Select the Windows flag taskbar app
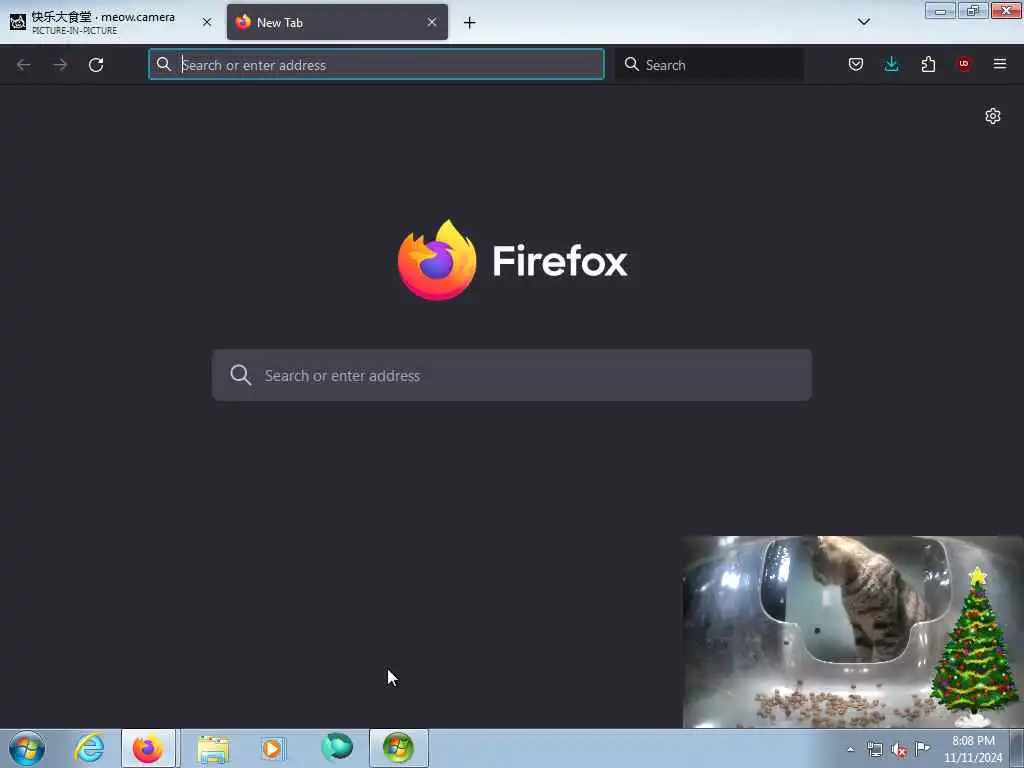The height and width of the screenshot is (768, 1024). point(398,748)
